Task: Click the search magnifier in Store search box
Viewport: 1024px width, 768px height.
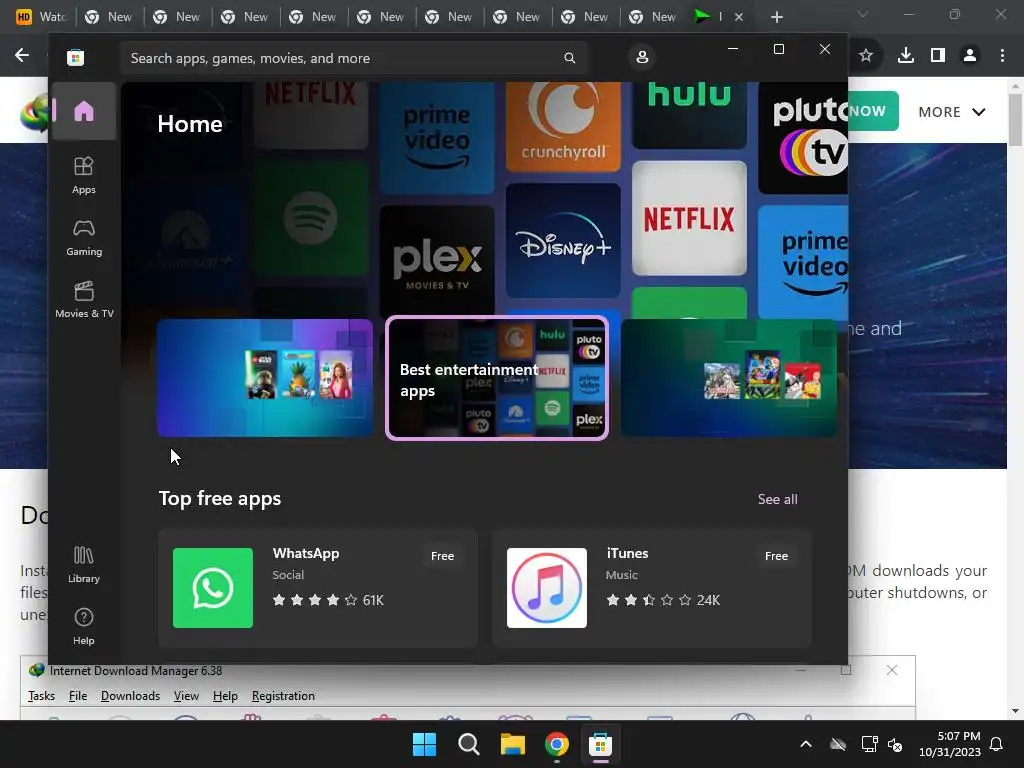Action: click(x=569, y=58)
